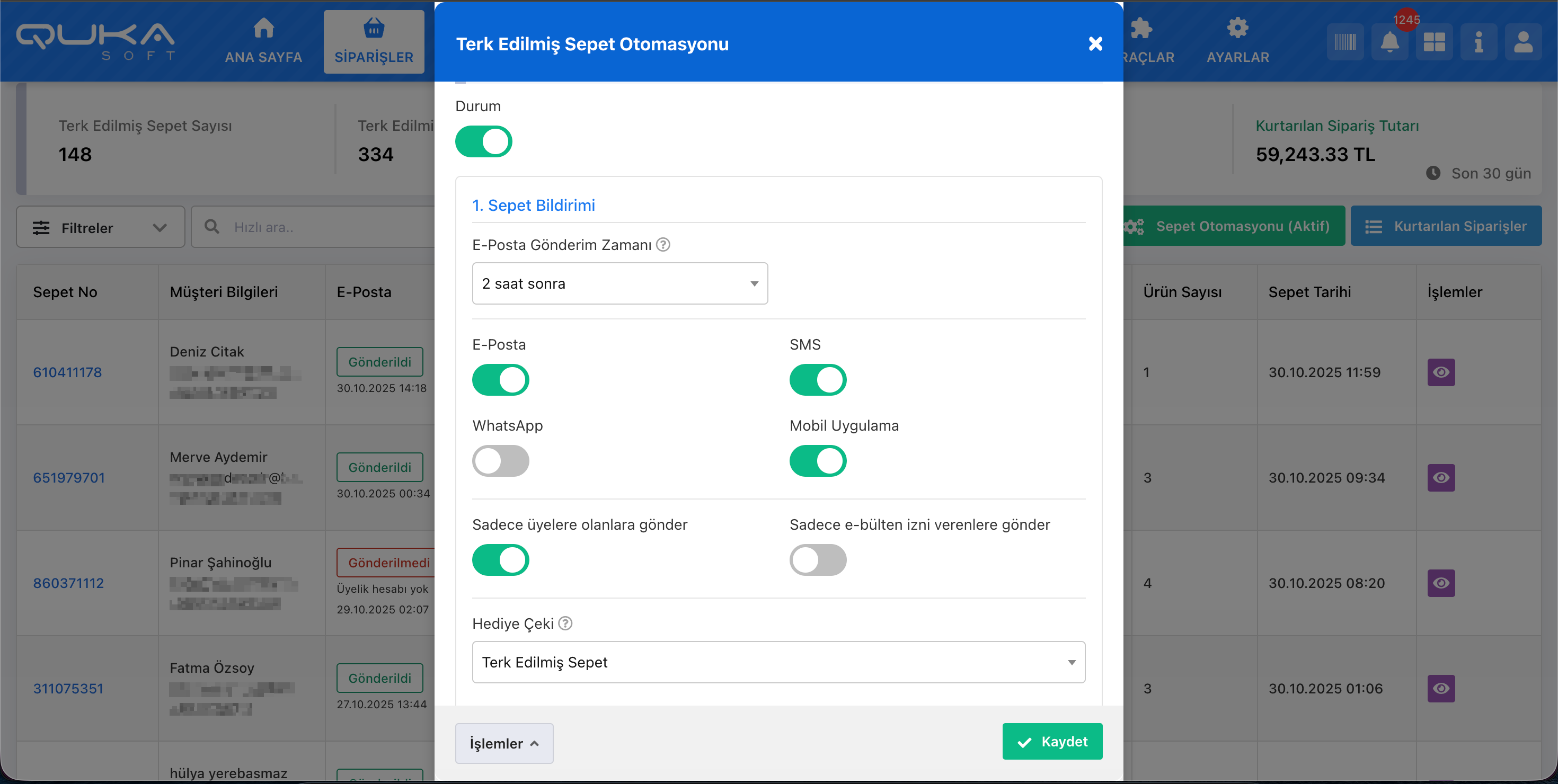Open Kurtarılan Siparişler list
The width and height of the screenshot is (1558, 784).
click(1446, 226)
